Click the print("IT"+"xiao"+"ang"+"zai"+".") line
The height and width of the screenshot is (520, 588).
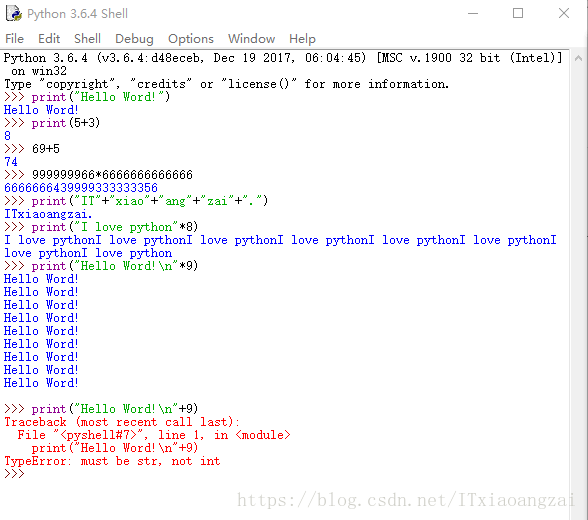[150, 201]
